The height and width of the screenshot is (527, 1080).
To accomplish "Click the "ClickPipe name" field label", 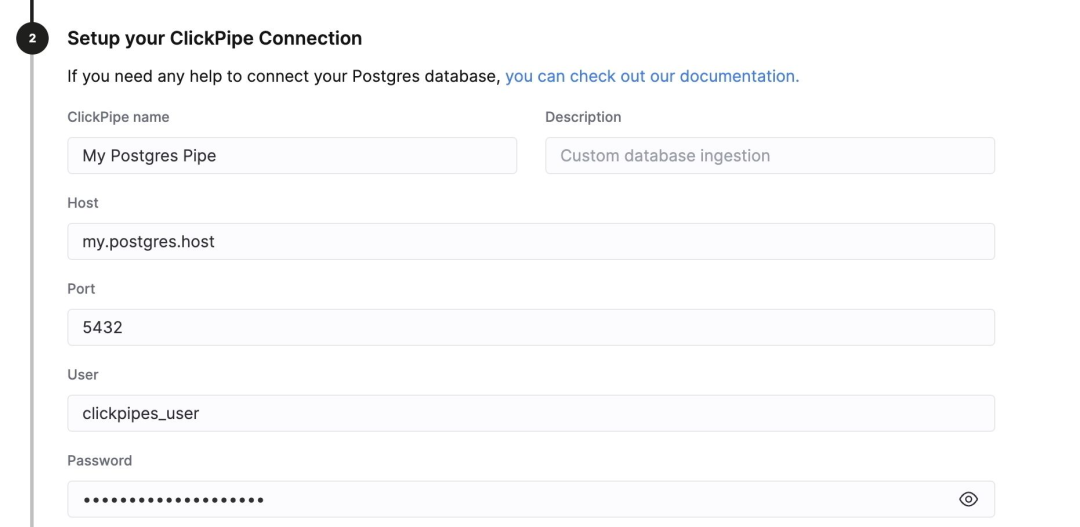I will [118, 117].
